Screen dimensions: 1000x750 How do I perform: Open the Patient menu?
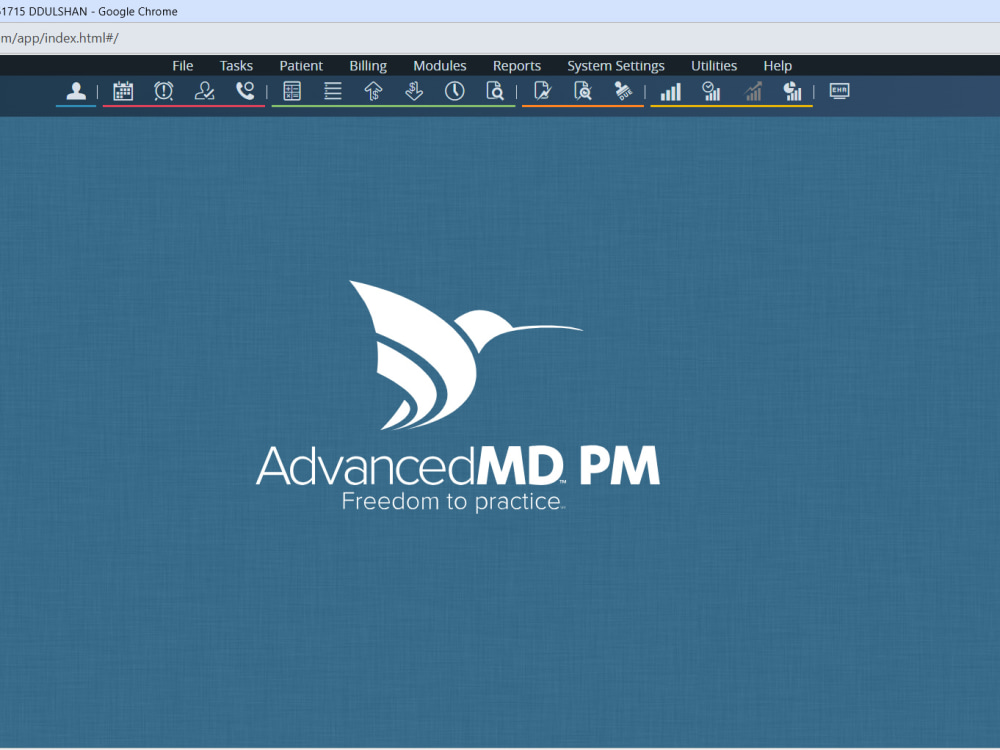point(301,66)
